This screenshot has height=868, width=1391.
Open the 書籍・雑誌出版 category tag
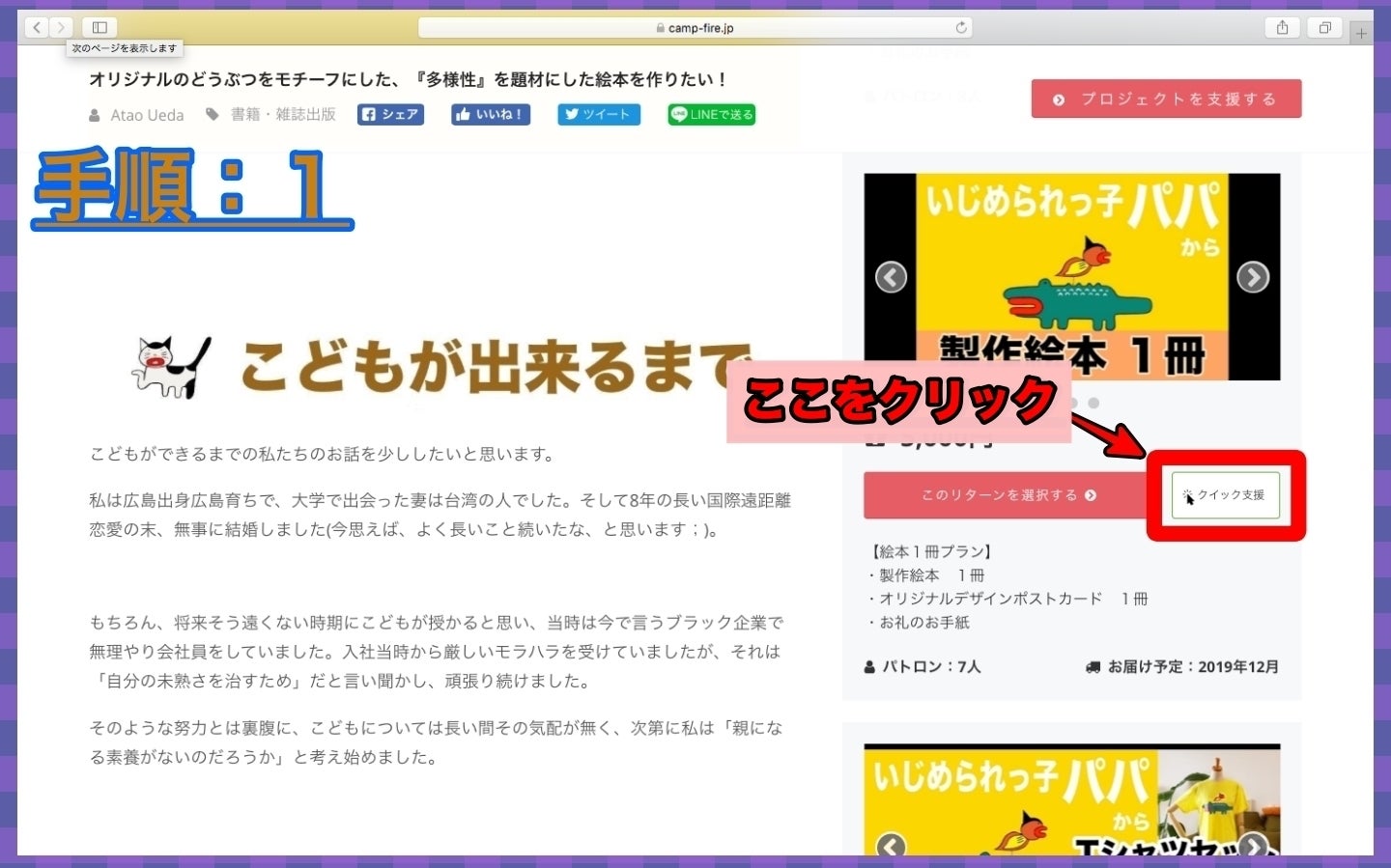point(282,114)
